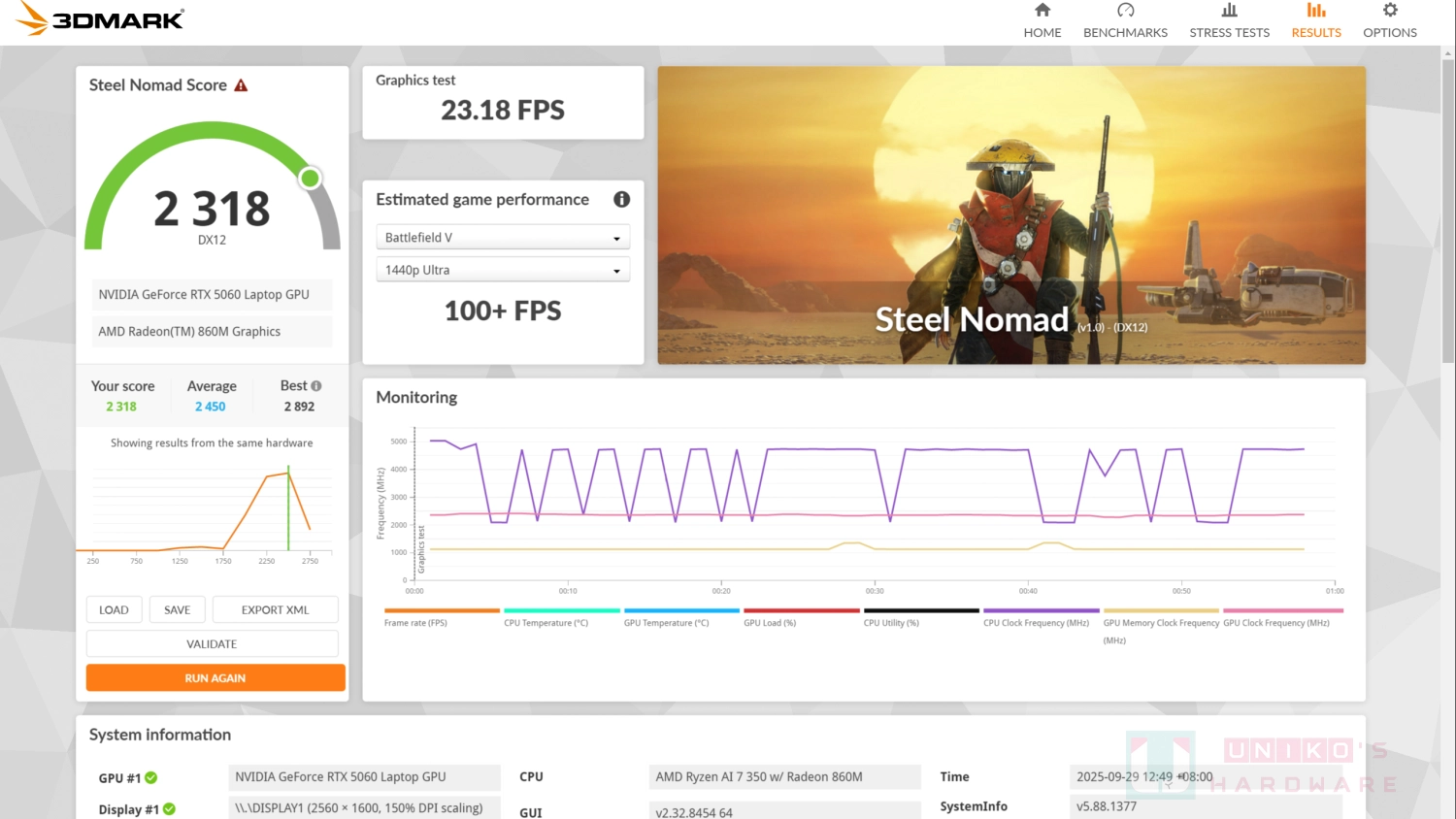
Task: Click the EXPORT XML button
Action: point(276,609)
